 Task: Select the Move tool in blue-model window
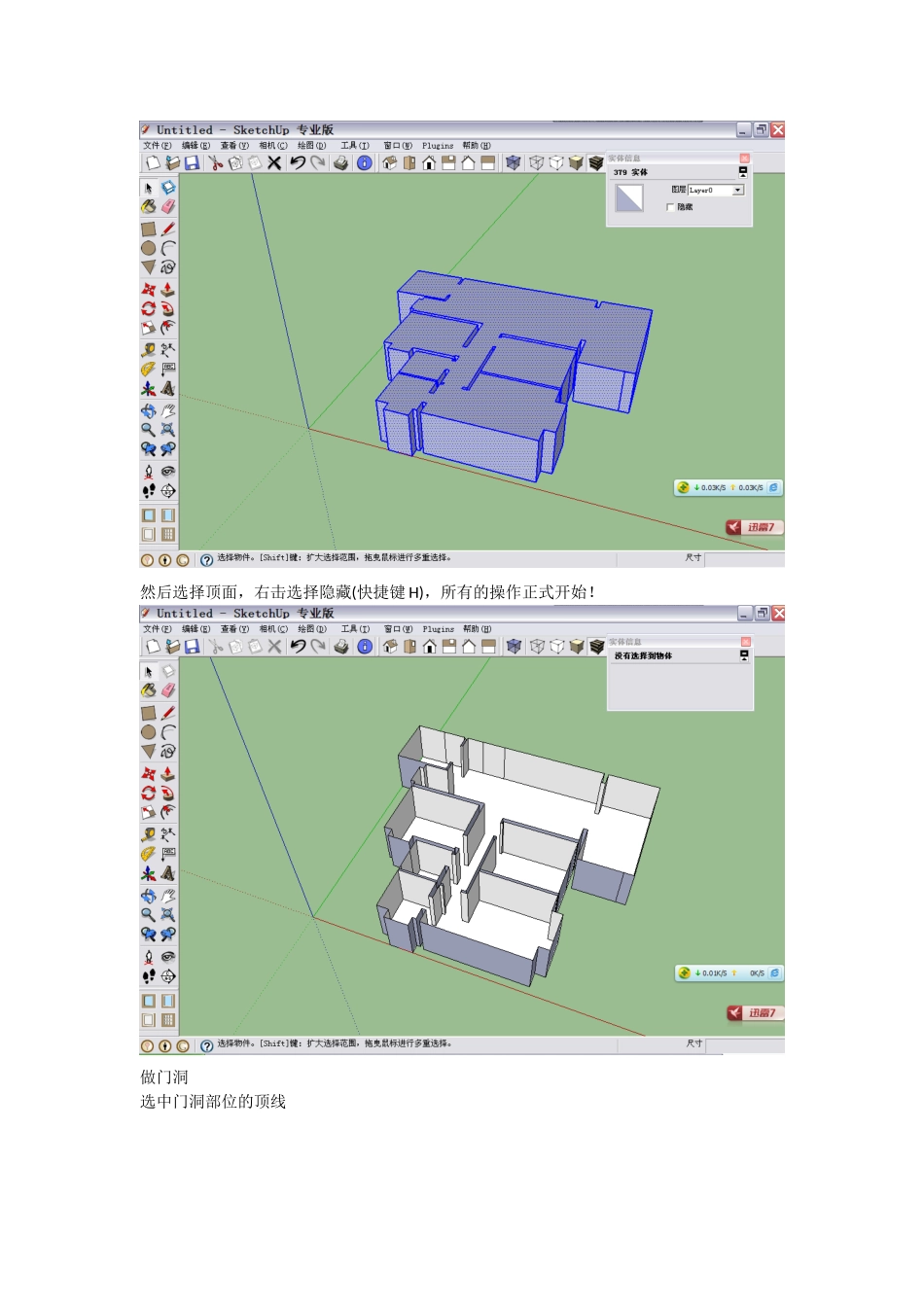point(149,290)
